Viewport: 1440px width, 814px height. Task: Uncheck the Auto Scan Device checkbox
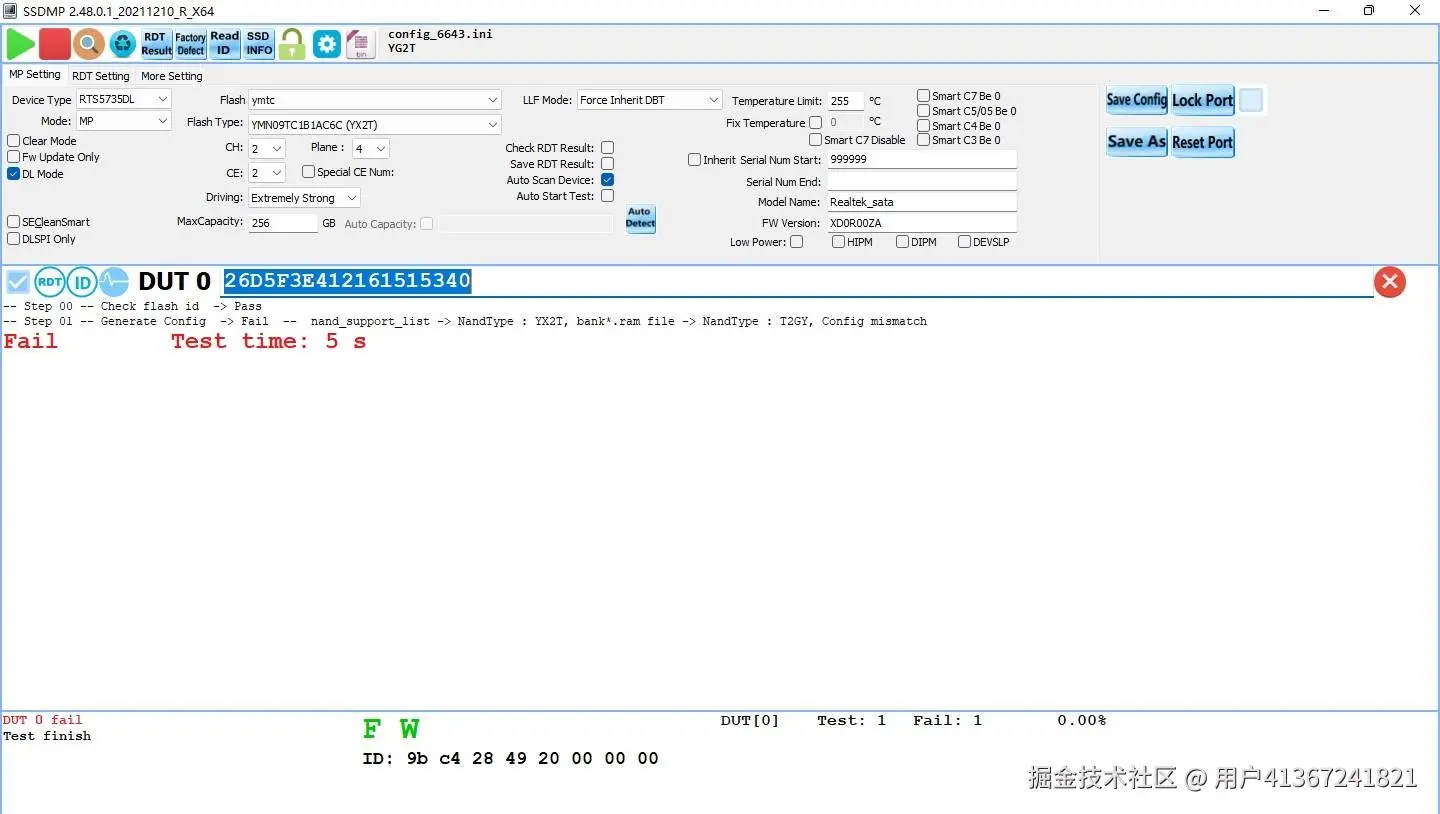(x=607, y=180)
